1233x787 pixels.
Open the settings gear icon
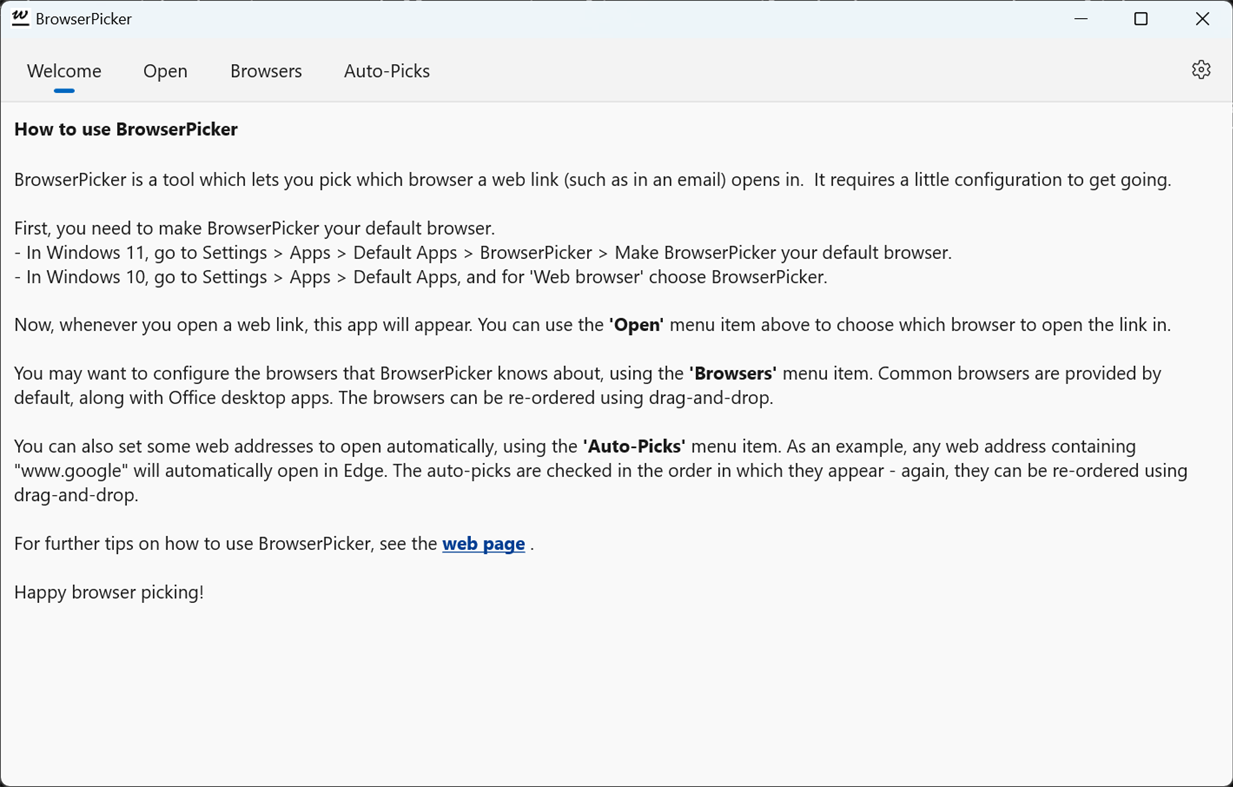click(x=1201, y=70)
